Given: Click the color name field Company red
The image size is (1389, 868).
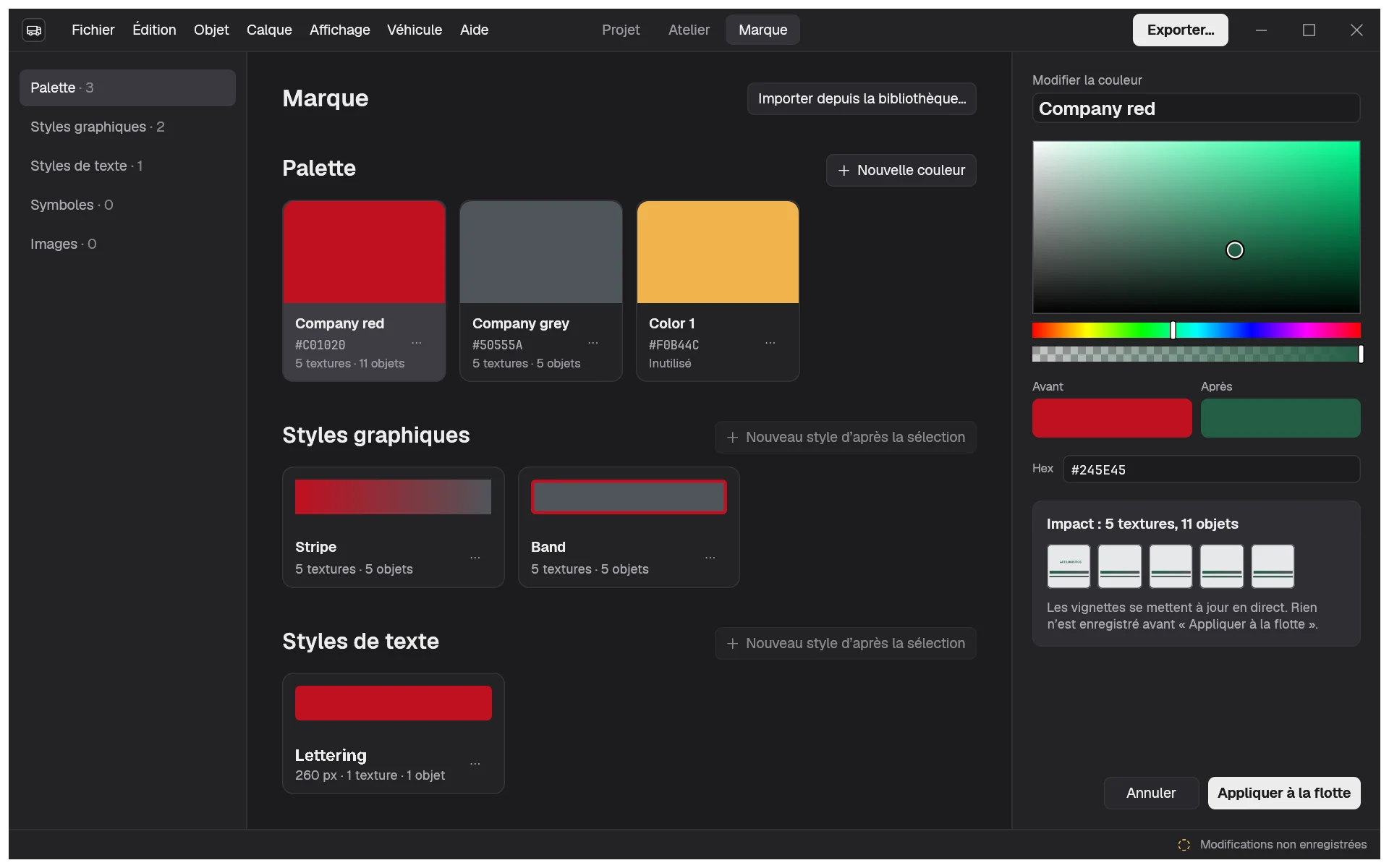Looking at the screenshot, I should coord(1197,109).
